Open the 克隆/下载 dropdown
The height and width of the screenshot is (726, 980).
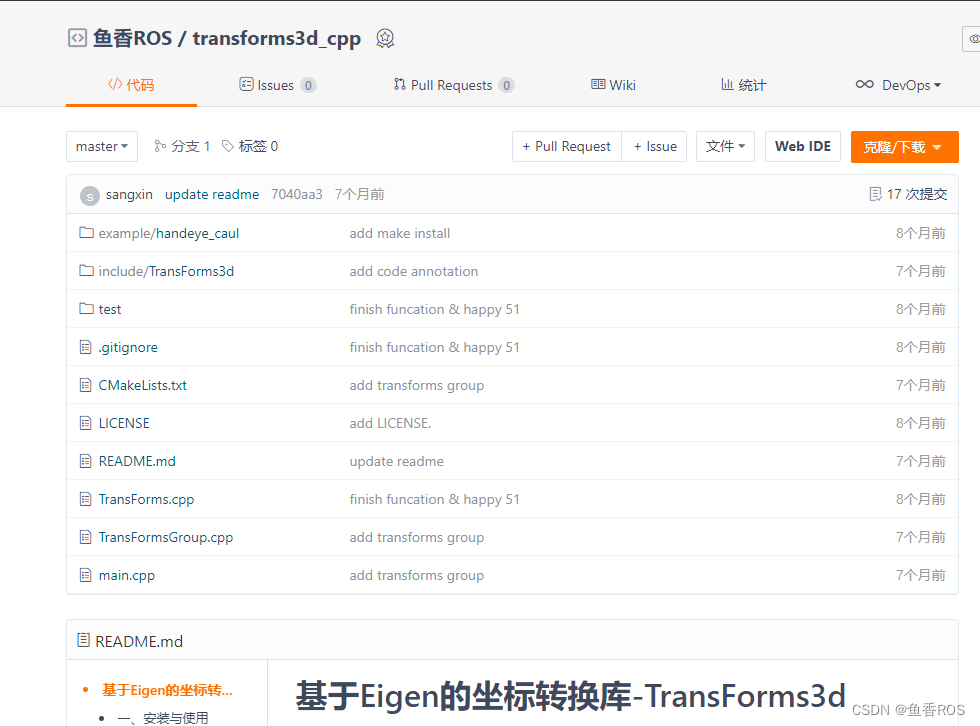[904, 146]
